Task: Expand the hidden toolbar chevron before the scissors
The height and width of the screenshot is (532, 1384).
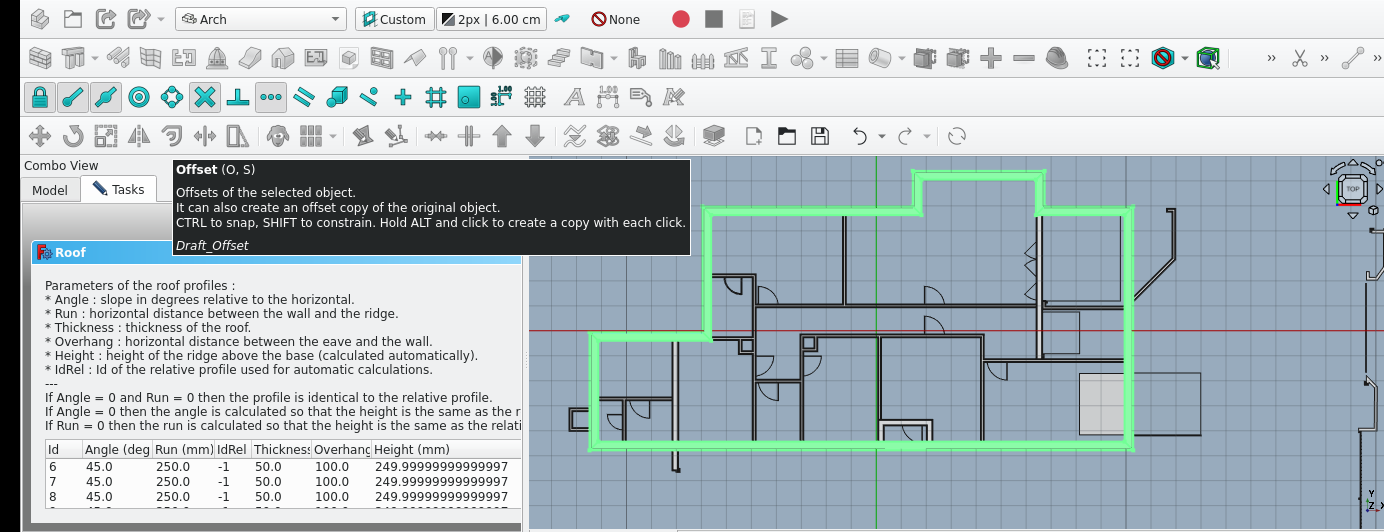Action: 1271,58
